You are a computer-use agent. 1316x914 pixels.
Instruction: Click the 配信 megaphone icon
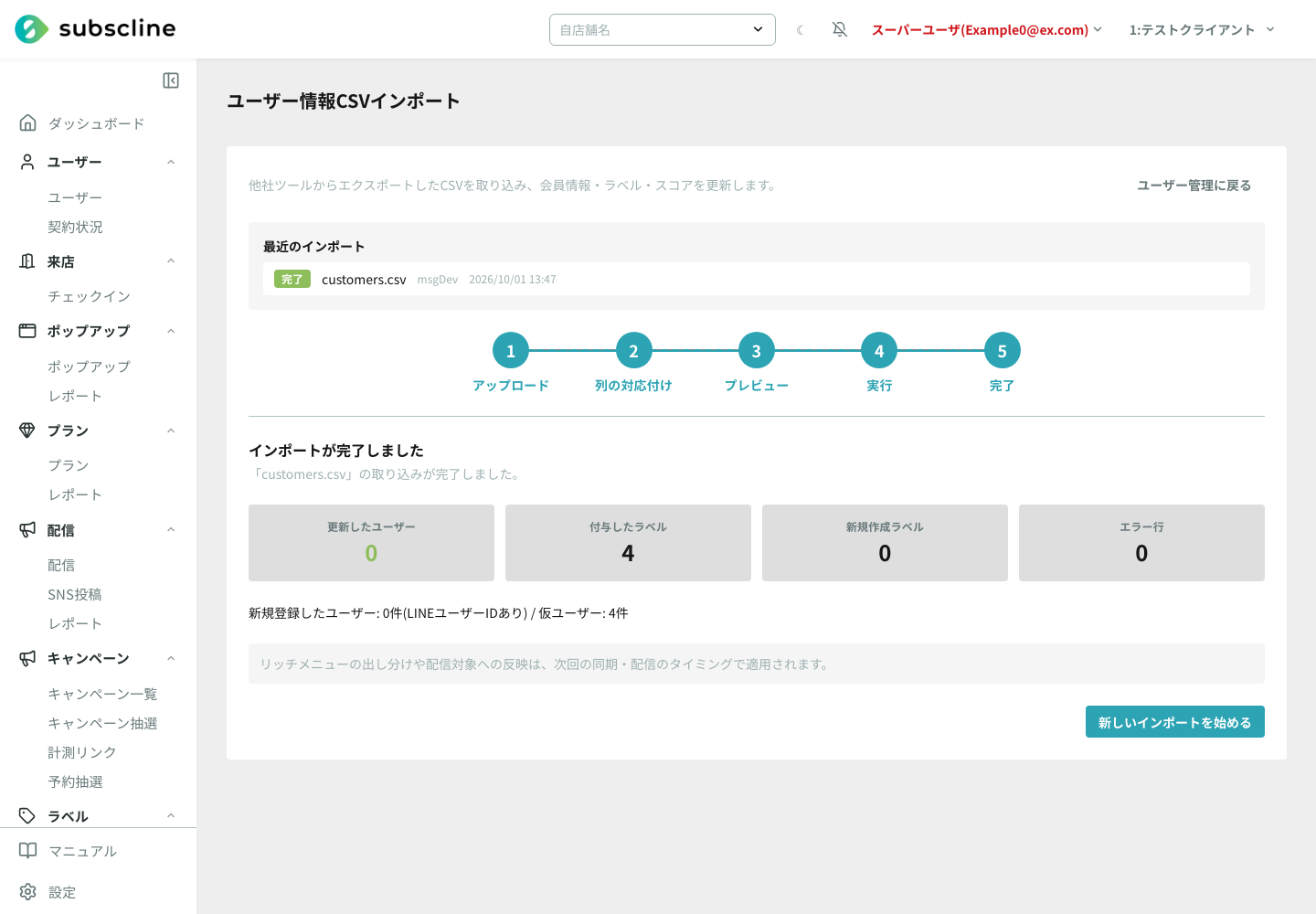click(x=27, y=529)
